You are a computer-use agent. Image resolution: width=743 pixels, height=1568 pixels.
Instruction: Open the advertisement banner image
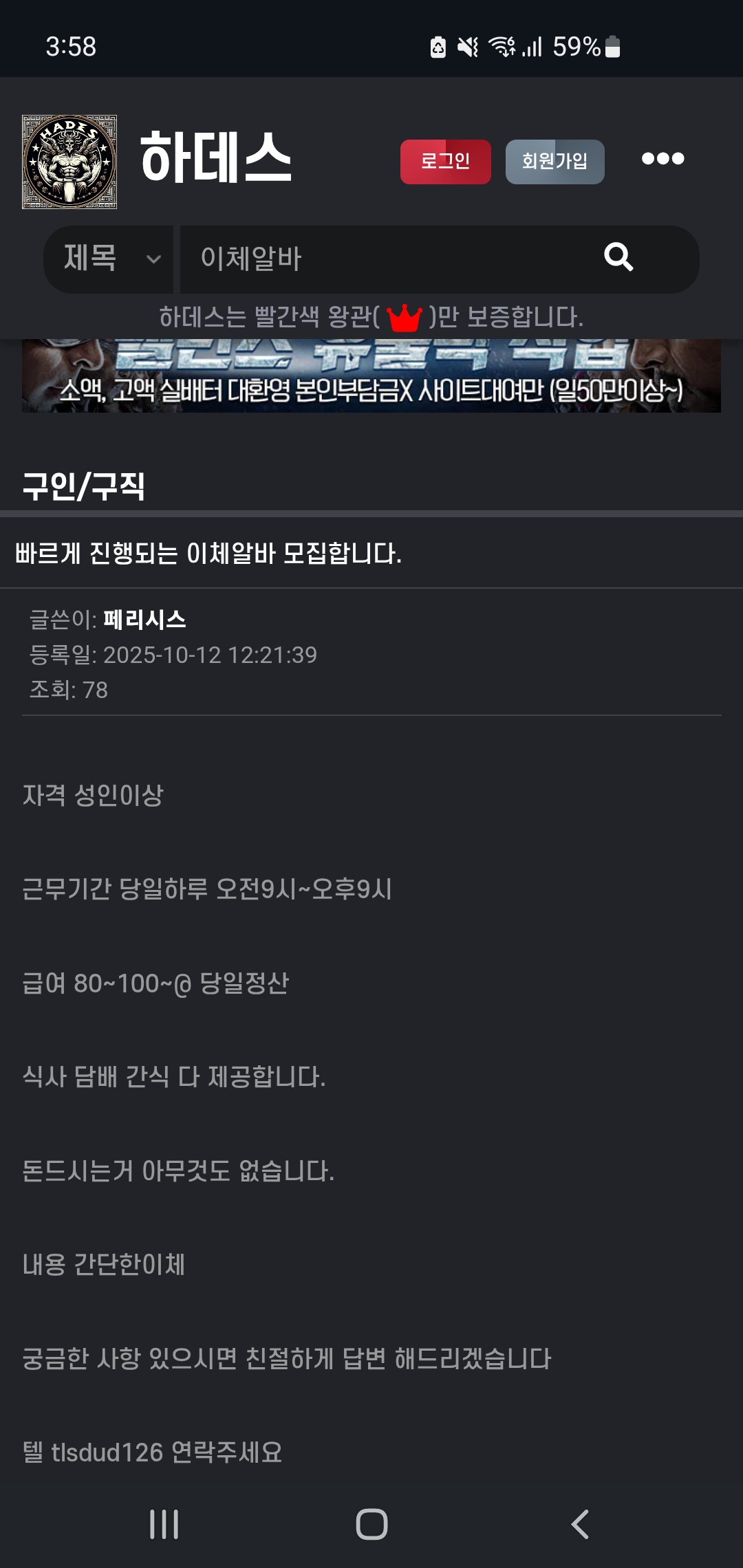pyautogui.click(x=371, y=376)
